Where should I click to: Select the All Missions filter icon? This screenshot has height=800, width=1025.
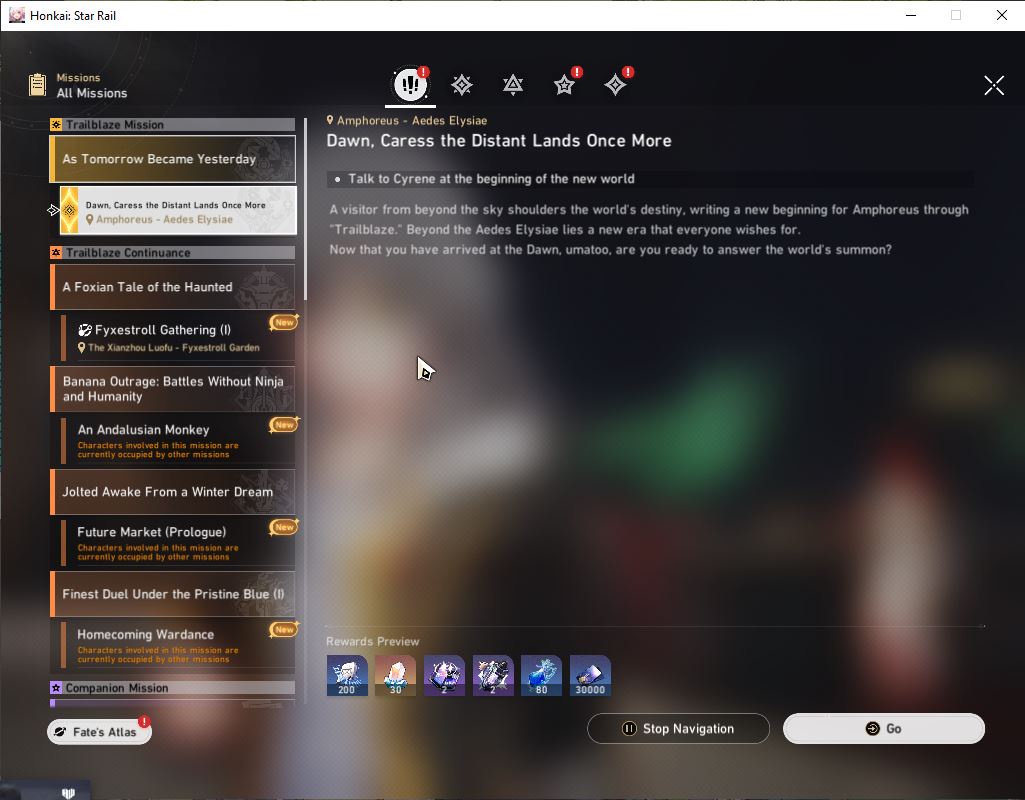pyautogui.click(x=411, y=84)
